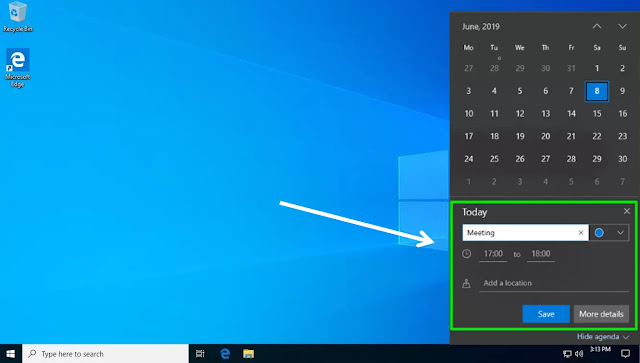
Task: Click the taskbar clock showing 3:13 PM
Action: [600, 350]
